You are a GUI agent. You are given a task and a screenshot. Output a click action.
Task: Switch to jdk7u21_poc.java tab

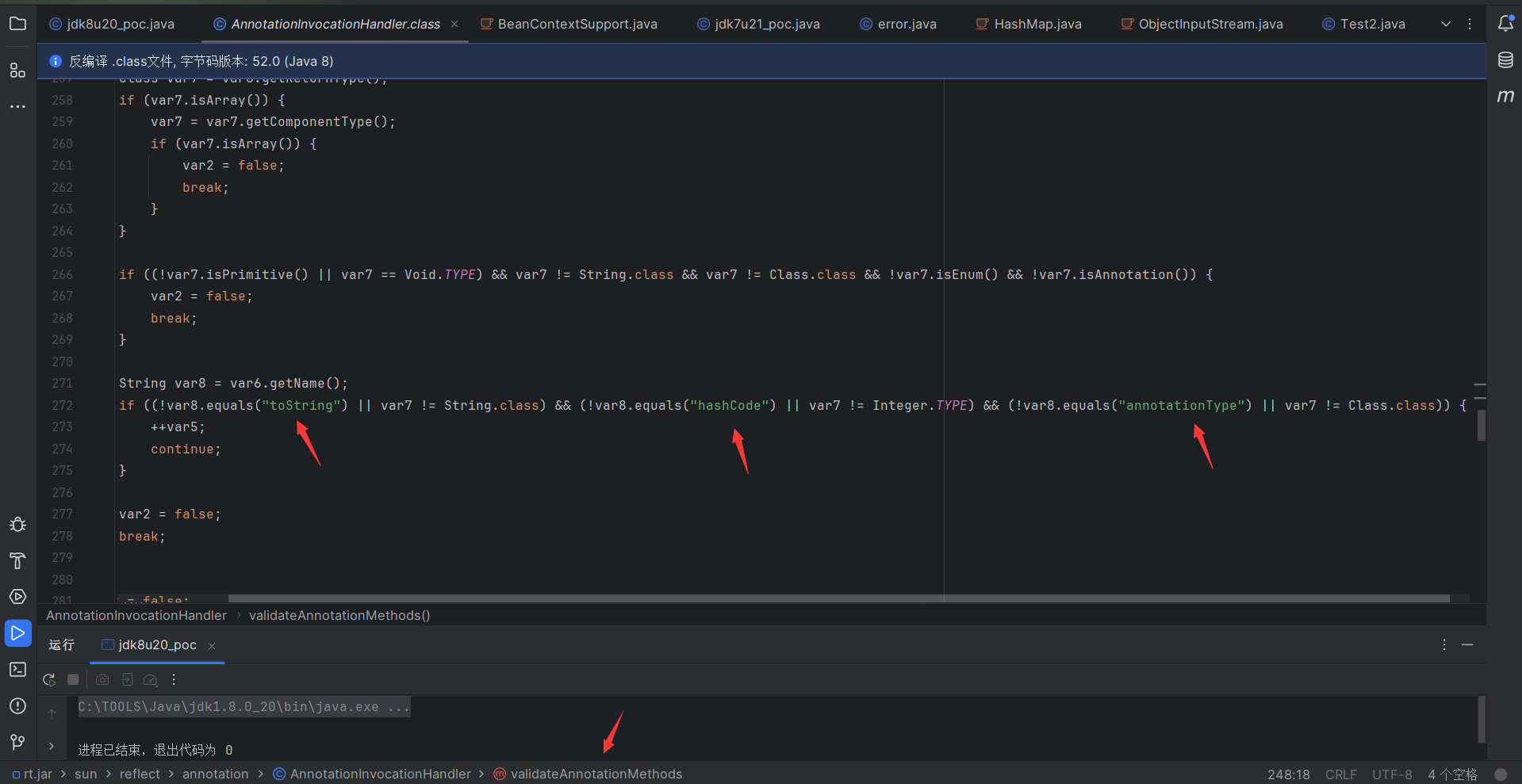759,24
